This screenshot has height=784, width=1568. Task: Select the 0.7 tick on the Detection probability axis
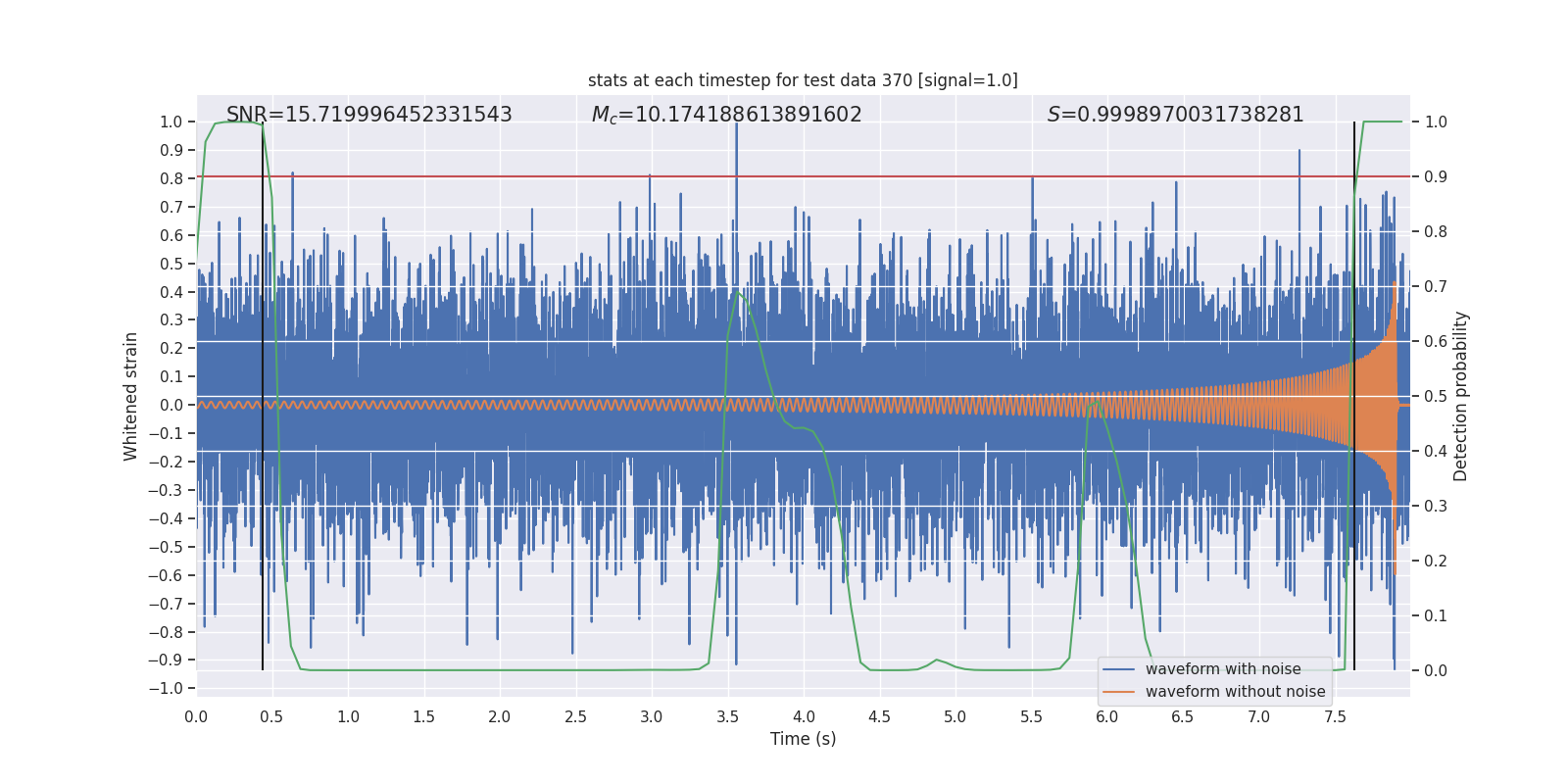coord(1436,286)
